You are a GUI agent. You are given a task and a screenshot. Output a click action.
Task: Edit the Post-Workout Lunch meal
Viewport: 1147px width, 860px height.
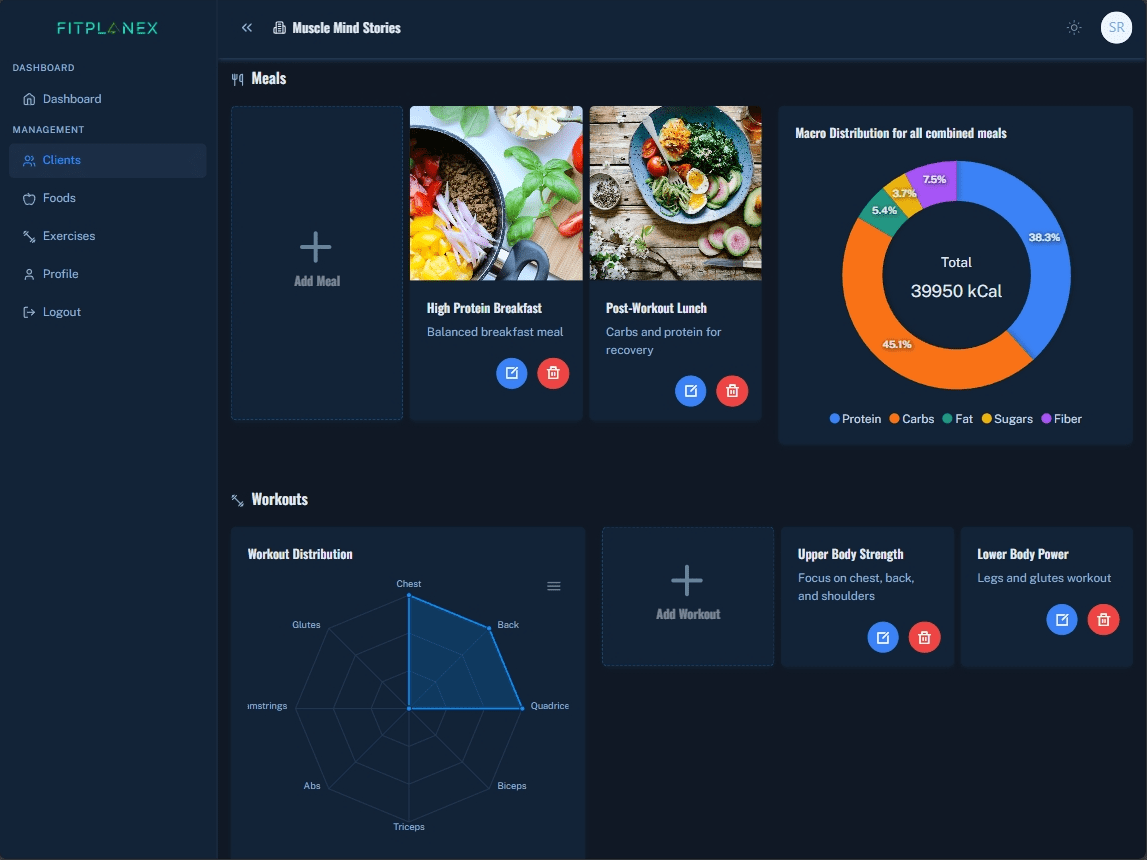[x=690, y=391]
